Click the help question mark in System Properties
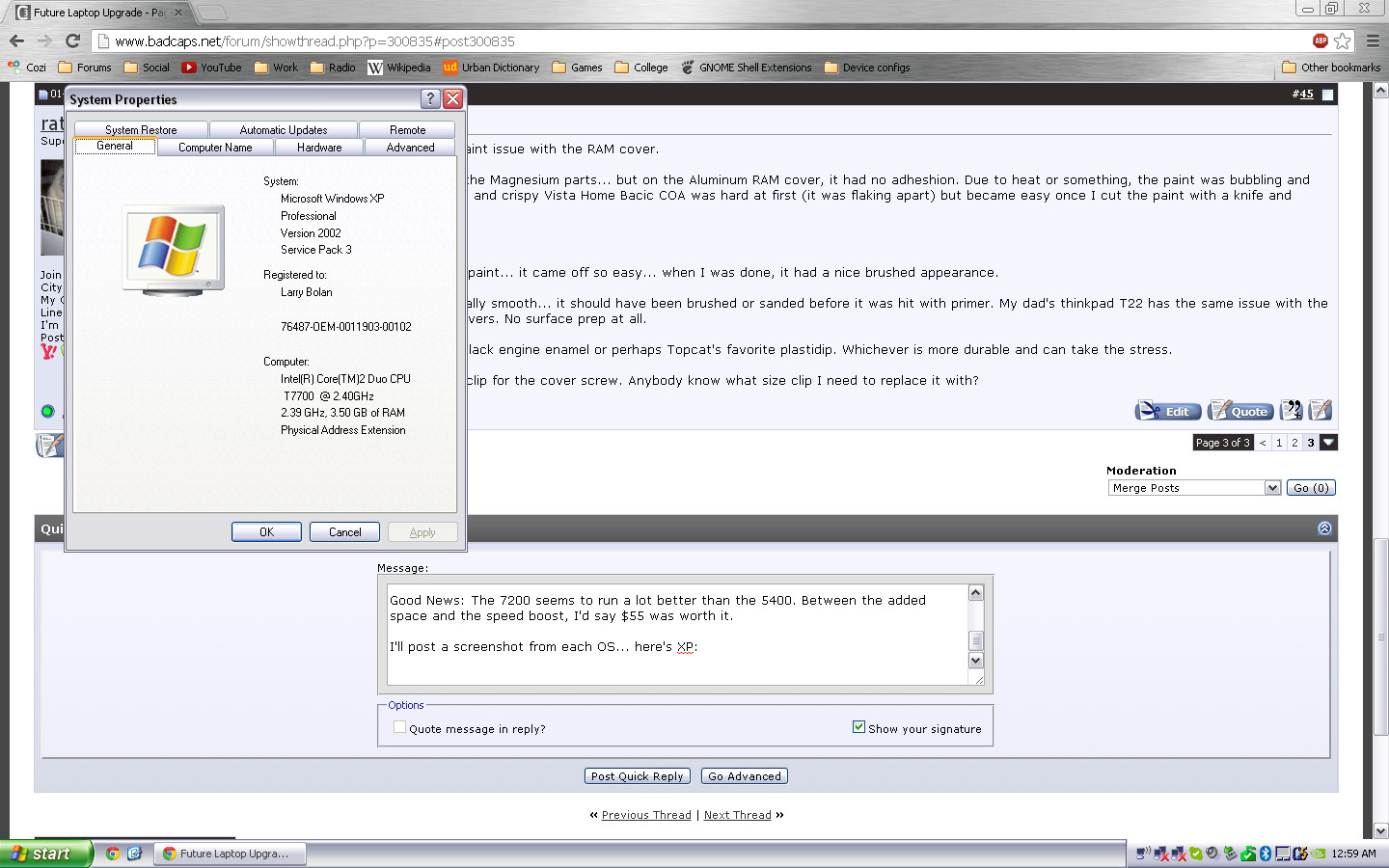 tap(430, 98)
